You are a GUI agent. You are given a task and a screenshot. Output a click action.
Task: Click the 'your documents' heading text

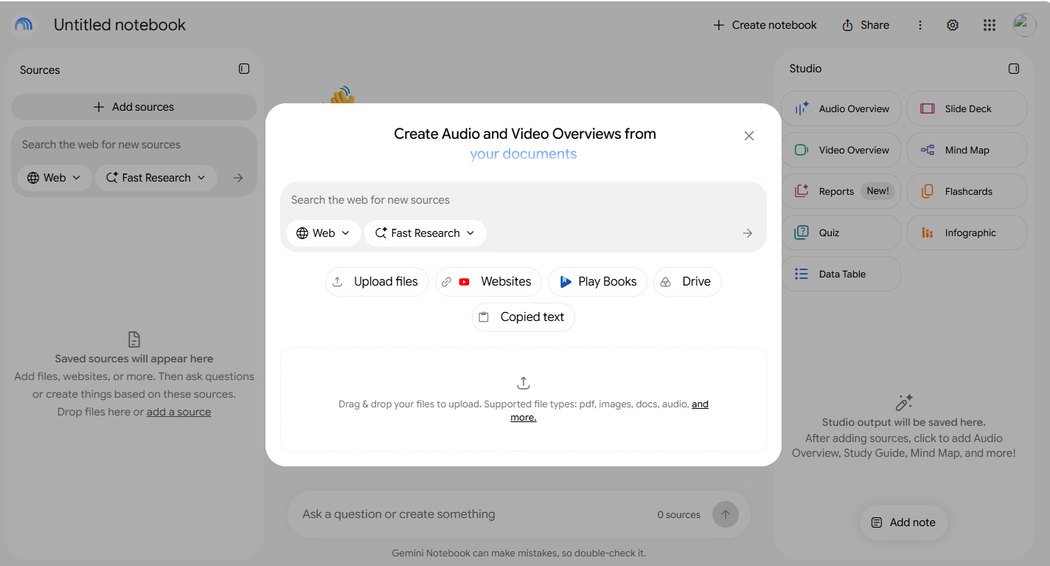(523, 154)
